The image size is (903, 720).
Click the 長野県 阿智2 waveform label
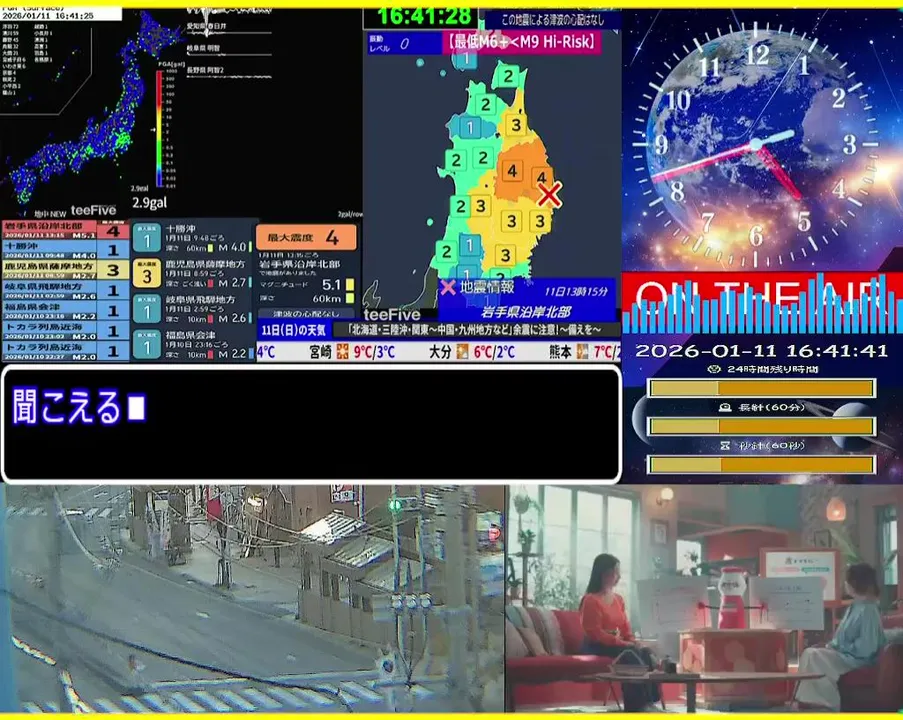[x=205, y=70]
